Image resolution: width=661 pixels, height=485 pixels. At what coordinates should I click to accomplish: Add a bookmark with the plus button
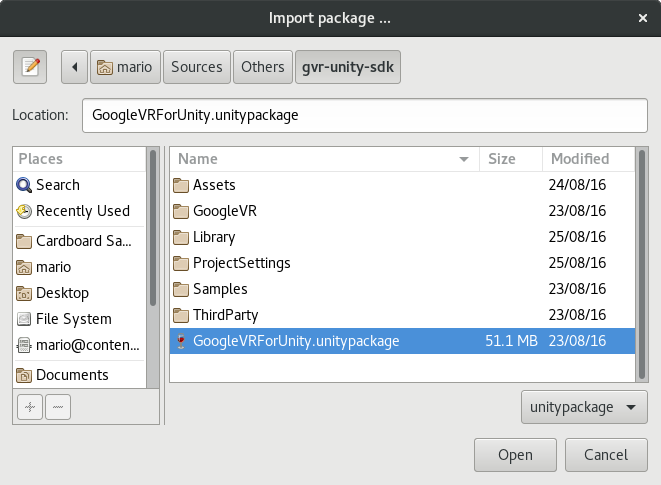click(x=30, y=407)
